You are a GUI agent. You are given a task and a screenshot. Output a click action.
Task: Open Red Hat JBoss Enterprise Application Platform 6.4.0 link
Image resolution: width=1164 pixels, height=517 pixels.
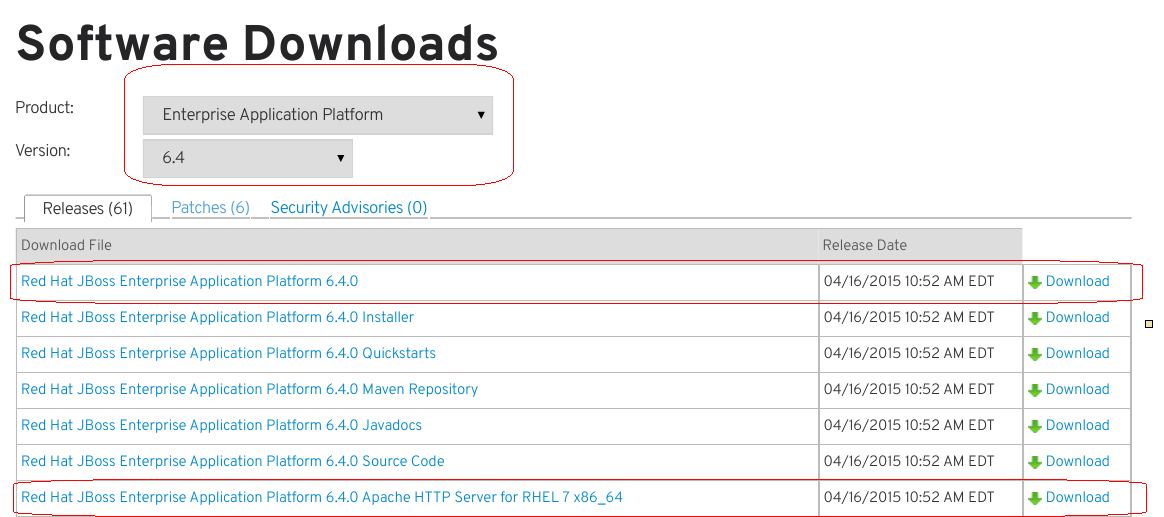[189, 282]
